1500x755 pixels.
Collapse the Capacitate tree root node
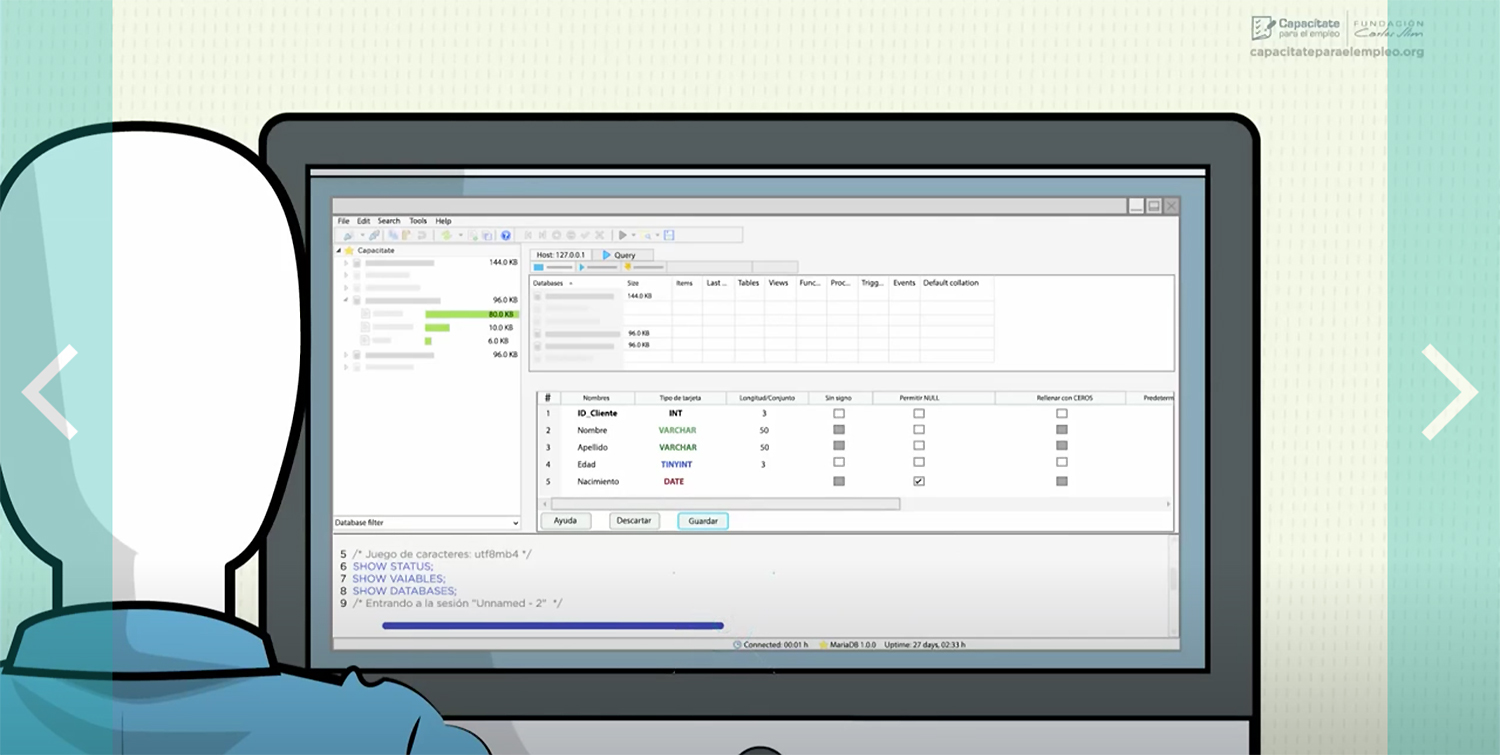point(338,251)
